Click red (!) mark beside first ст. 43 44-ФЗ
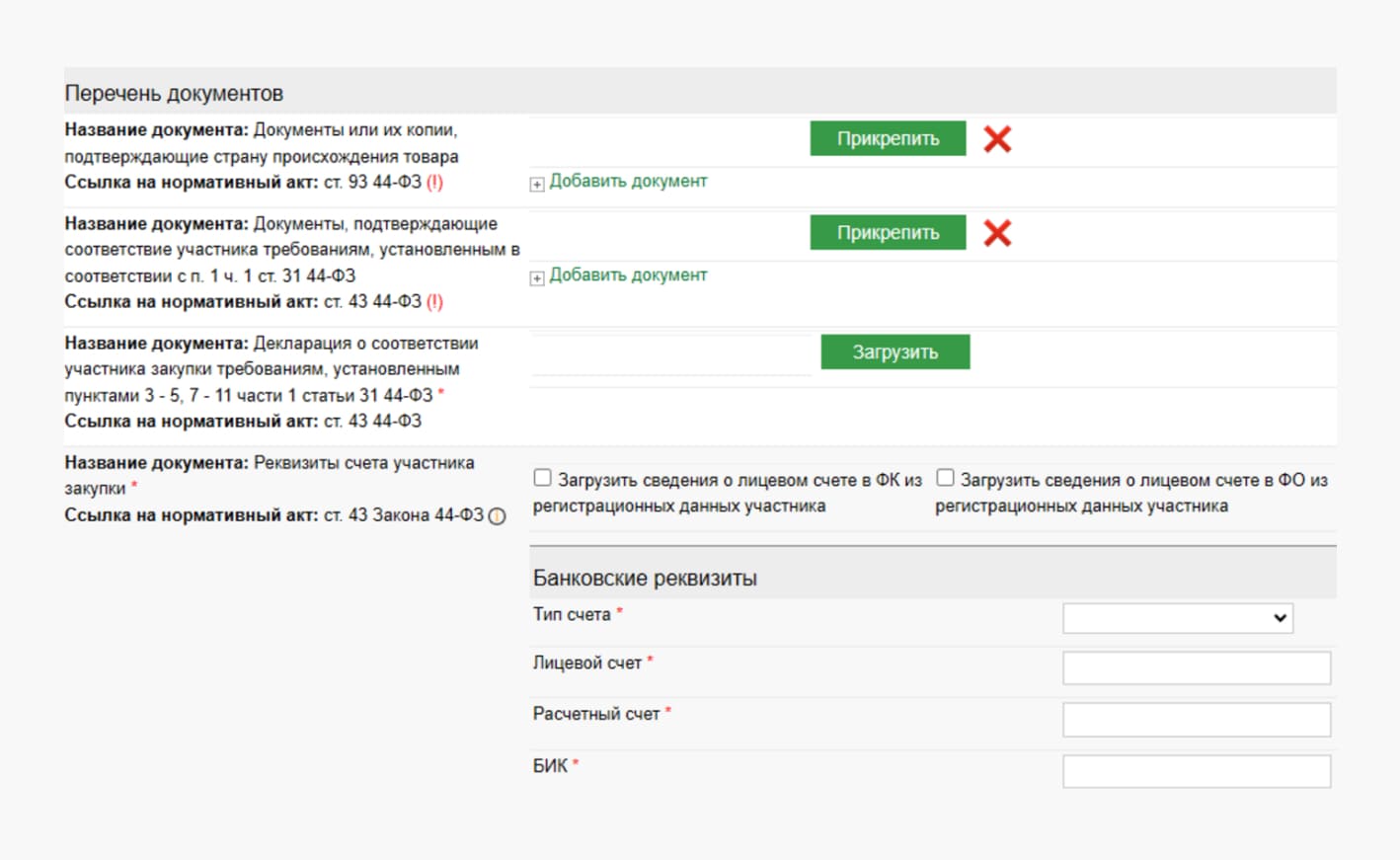The width and height of the screenshot is (1400, 860). [x=434, y=302]
